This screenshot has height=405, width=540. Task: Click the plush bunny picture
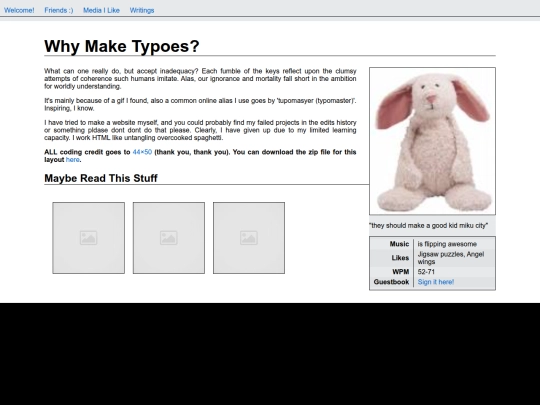[x=433, y=141]
